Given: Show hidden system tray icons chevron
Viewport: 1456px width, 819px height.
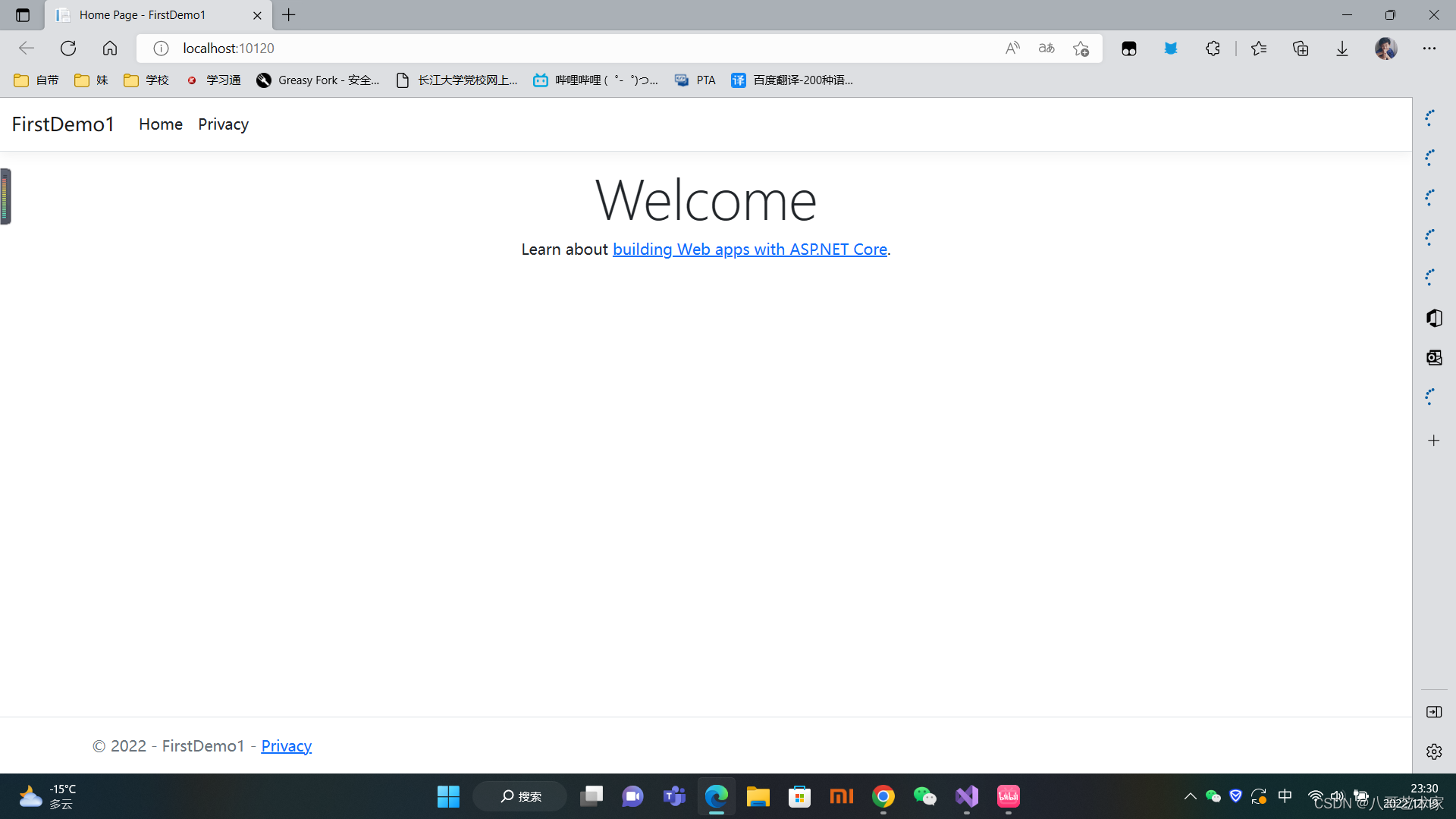Looking at the screenshot, I should [1190, 796].
